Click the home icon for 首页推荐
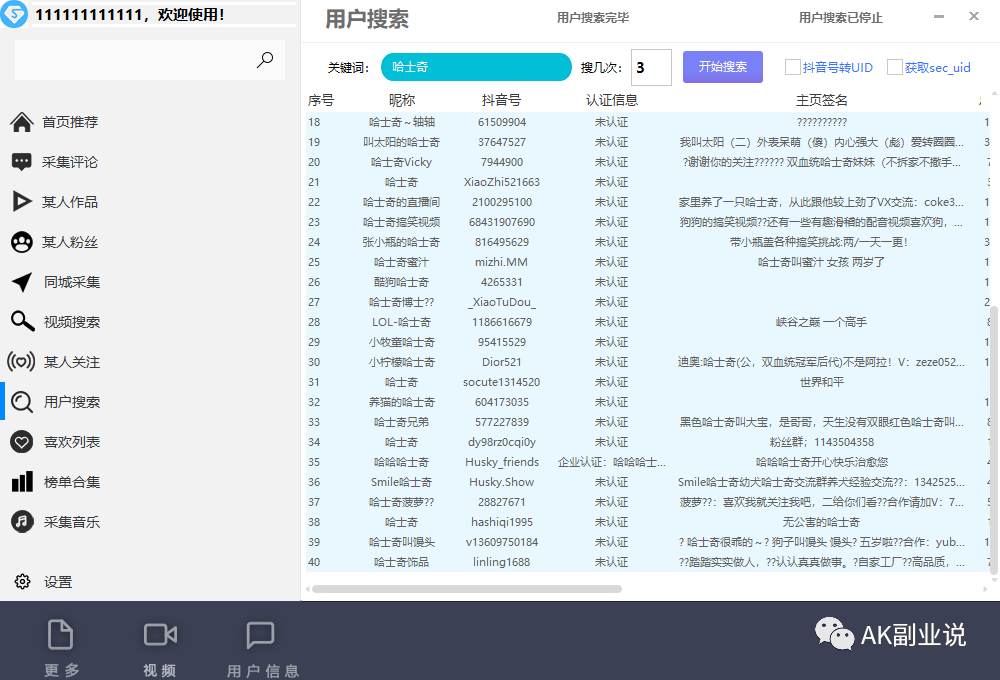Screen dimensions: 1000x680 (x=22, y=122)
